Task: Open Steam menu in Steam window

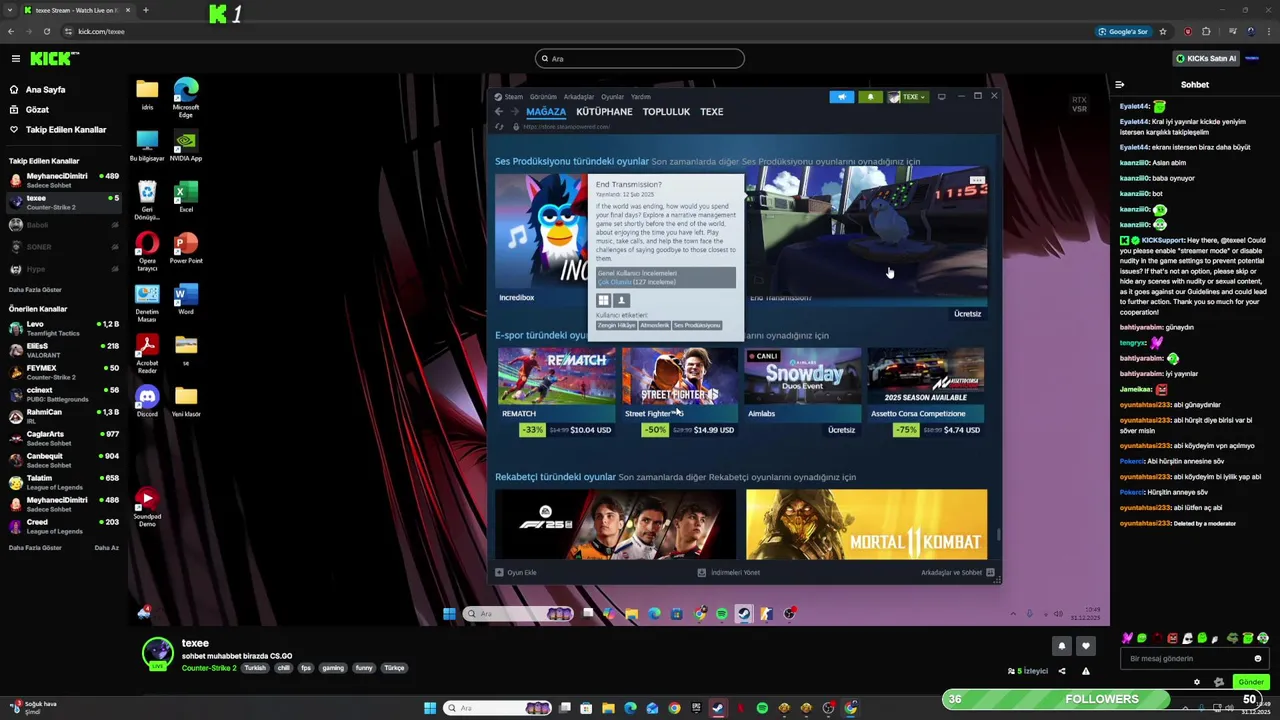Action: pos(513,97)
